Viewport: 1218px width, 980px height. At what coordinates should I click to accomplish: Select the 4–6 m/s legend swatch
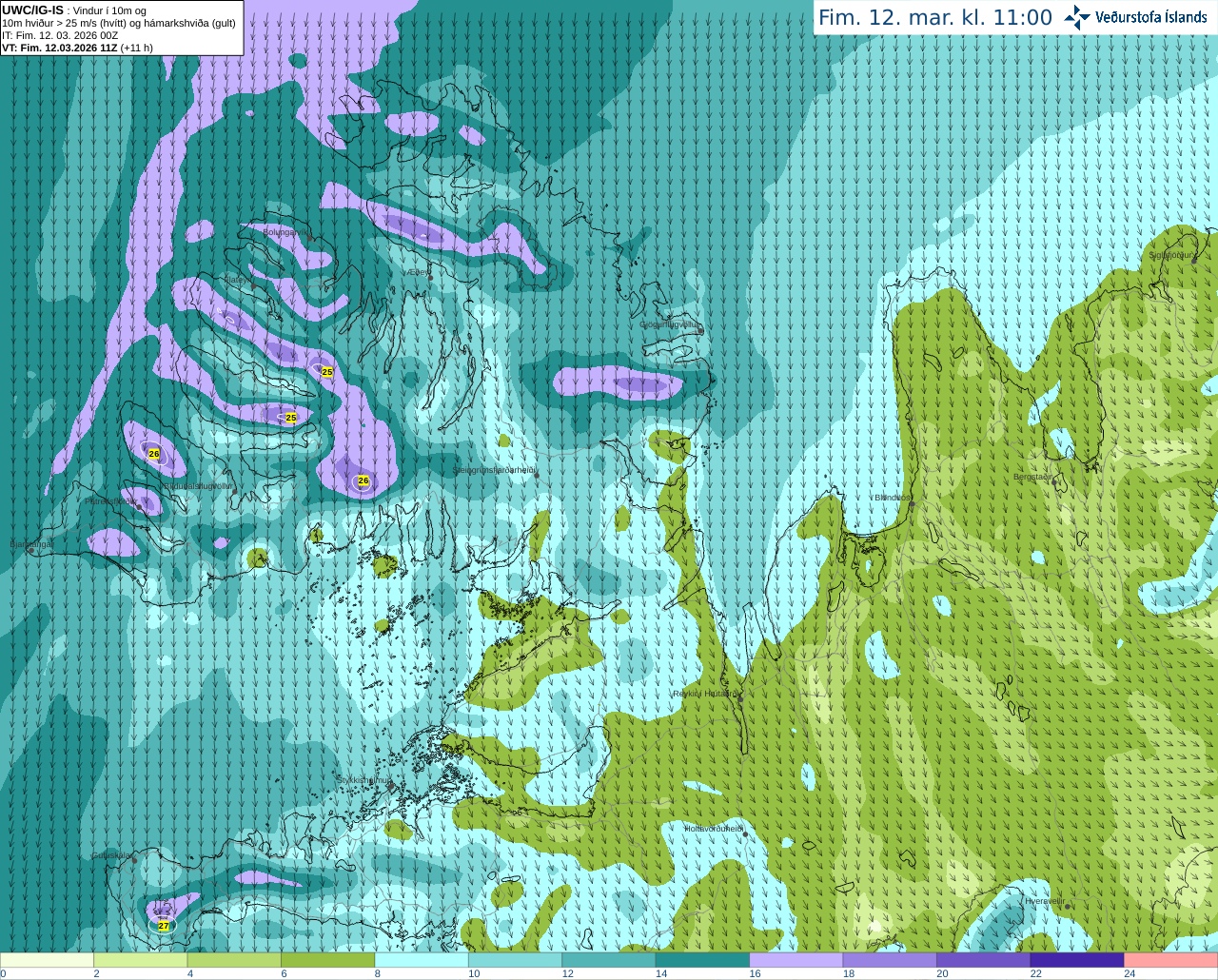click(234, 960)
